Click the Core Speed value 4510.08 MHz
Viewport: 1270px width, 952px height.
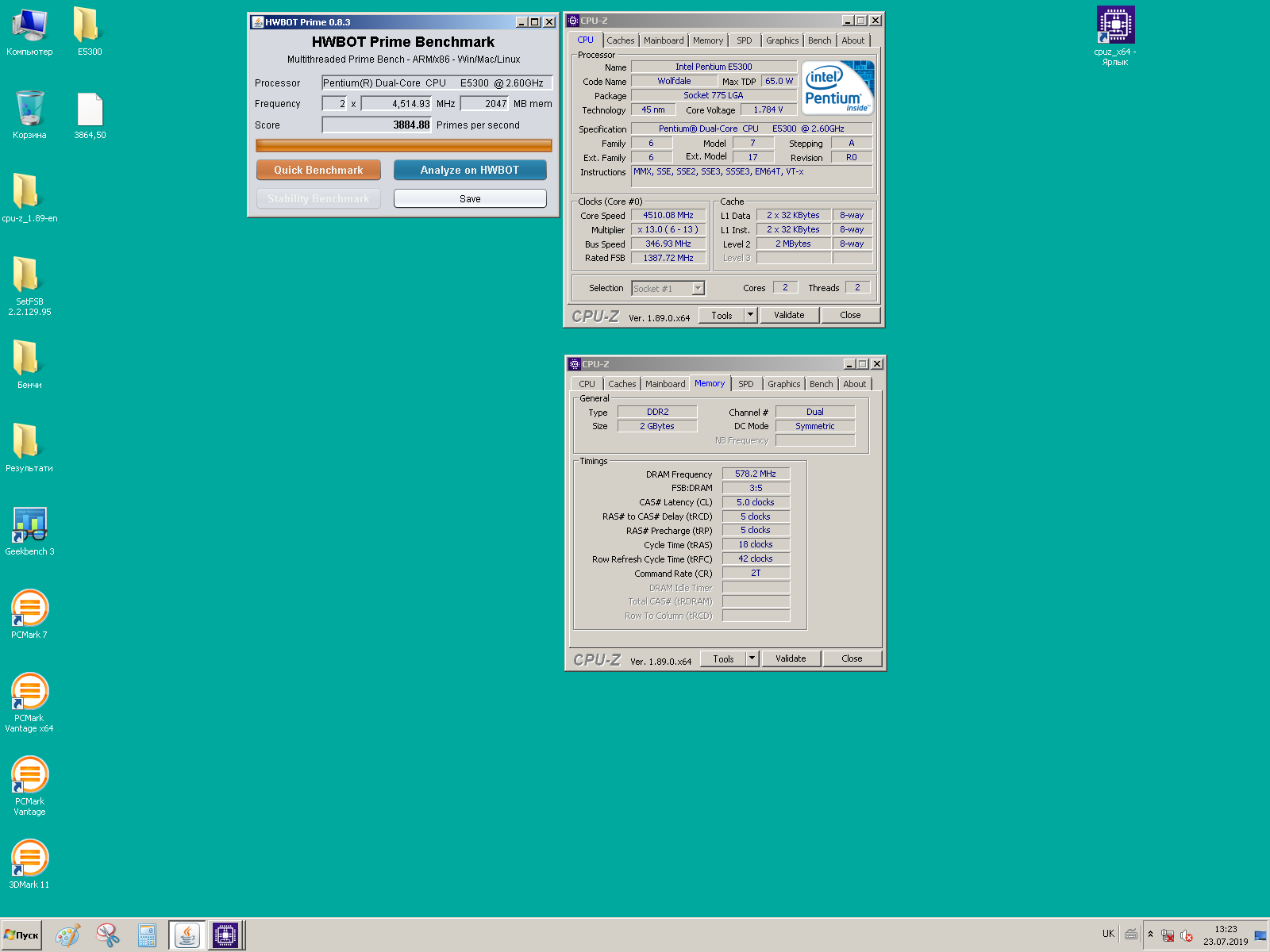(x=668, y=215)
